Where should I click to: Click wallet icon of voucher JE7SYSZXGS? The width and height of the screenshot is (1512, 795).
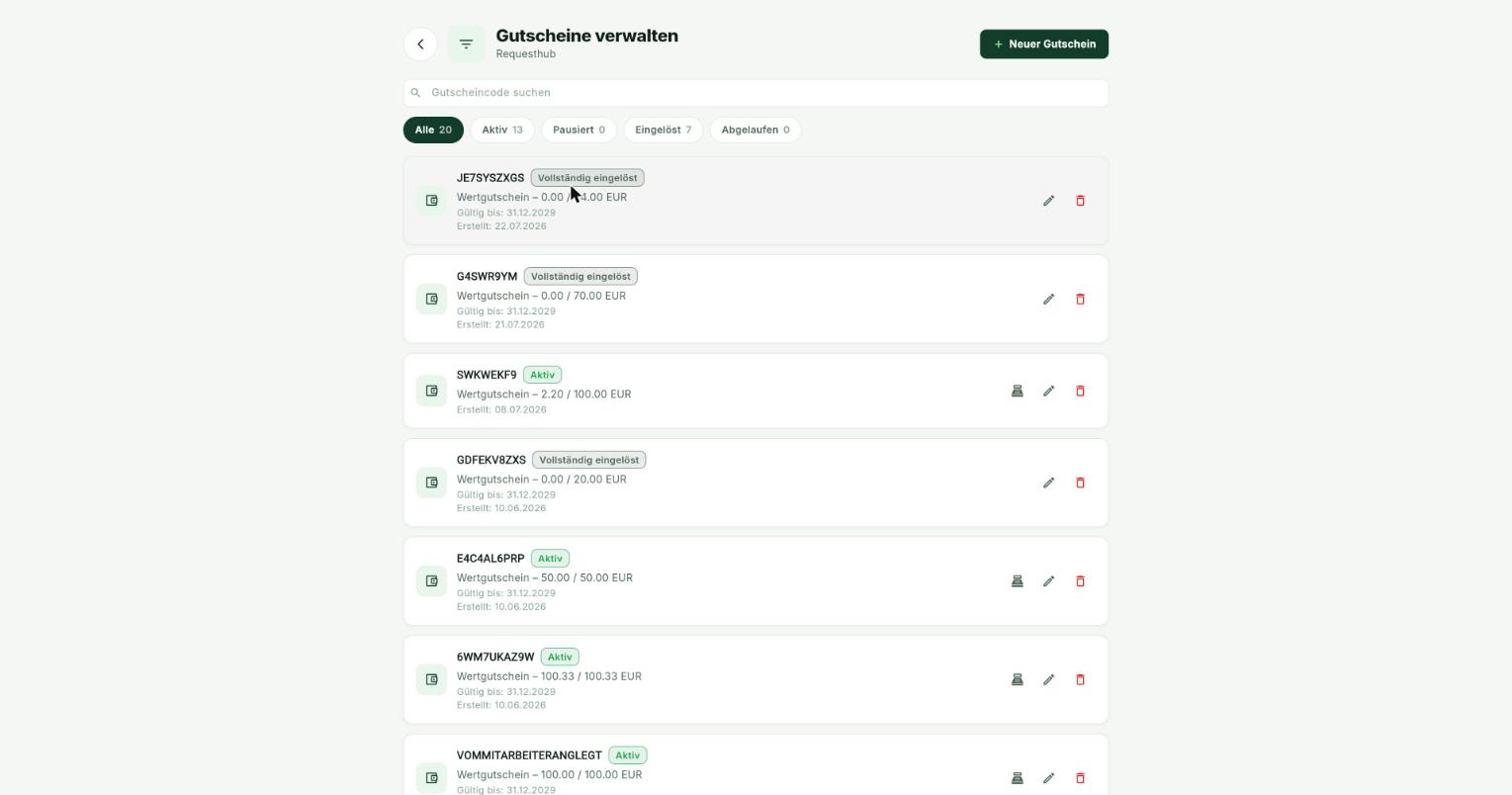(431, 201)
